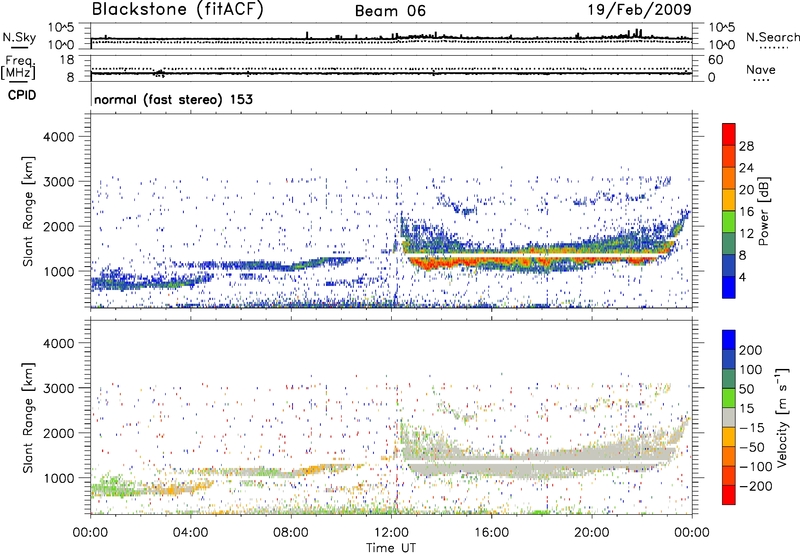800x554 pixels.
Task: Click the Power scale value '4'
Action: pos(742,278)
